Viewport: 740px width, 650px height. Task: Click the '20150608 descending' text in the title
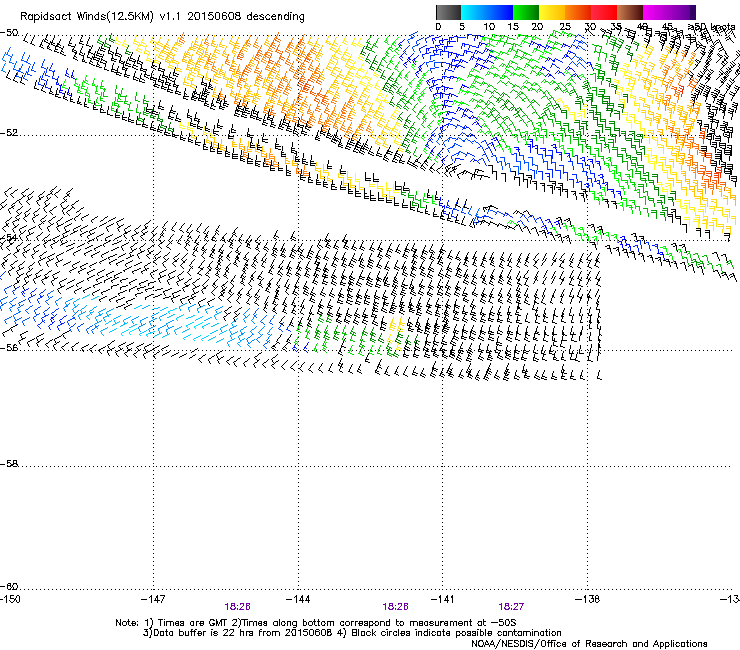246,17
